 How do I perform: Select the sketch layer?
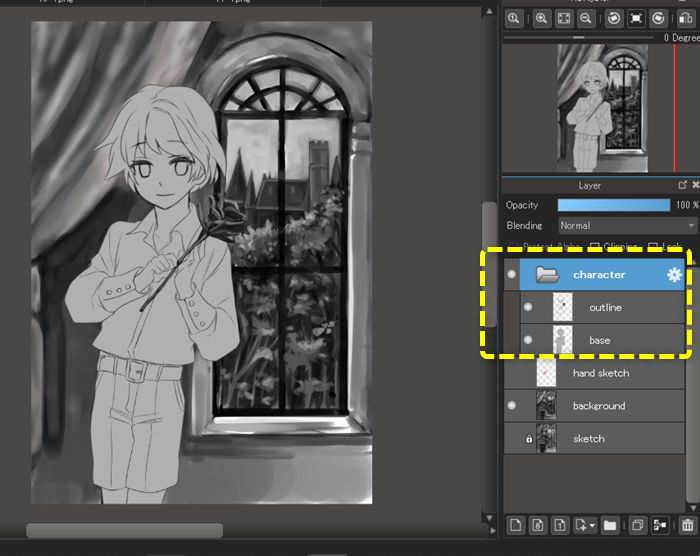[594, 439]
